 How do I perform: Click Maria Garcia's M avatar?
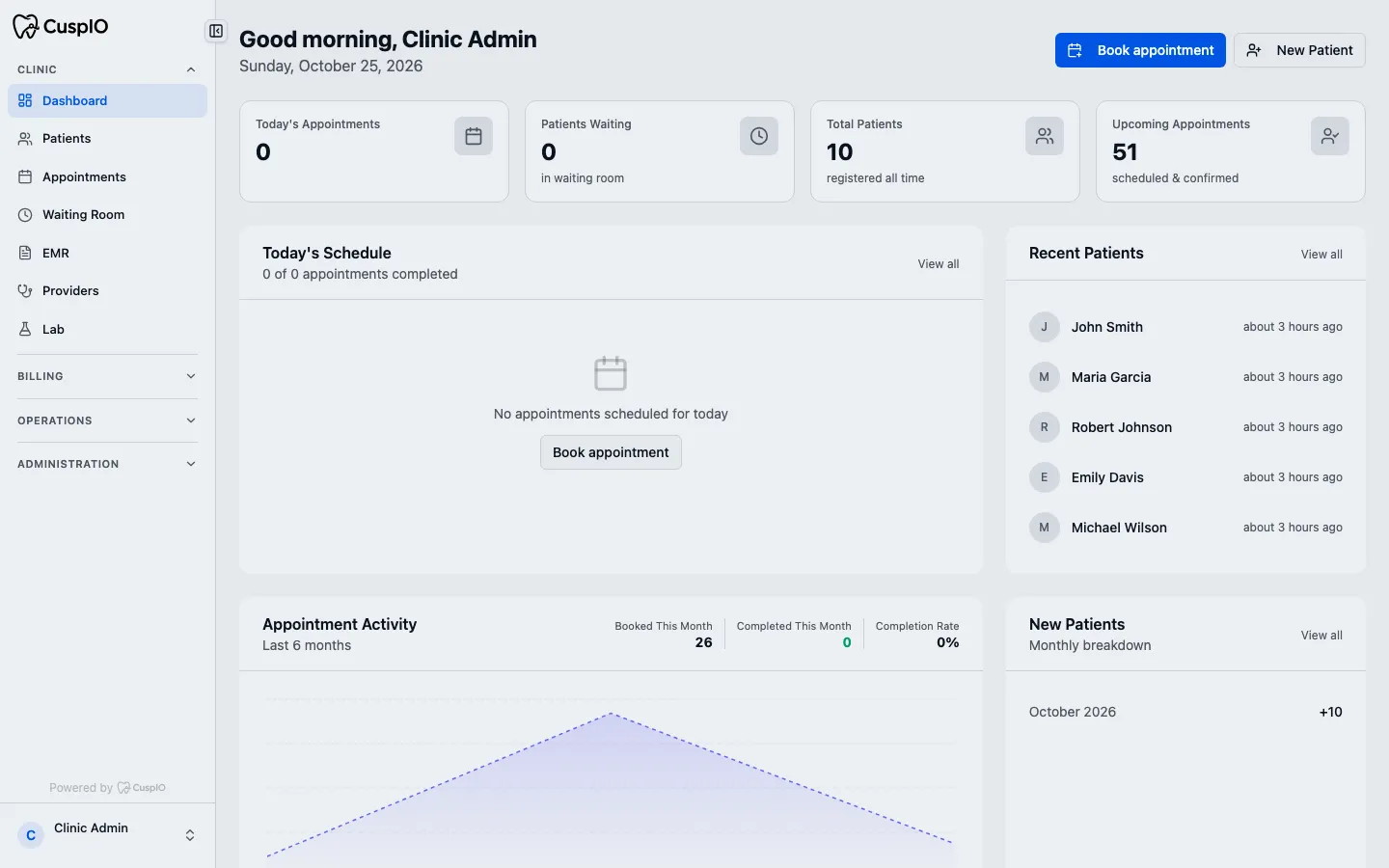coord(1045,377)
